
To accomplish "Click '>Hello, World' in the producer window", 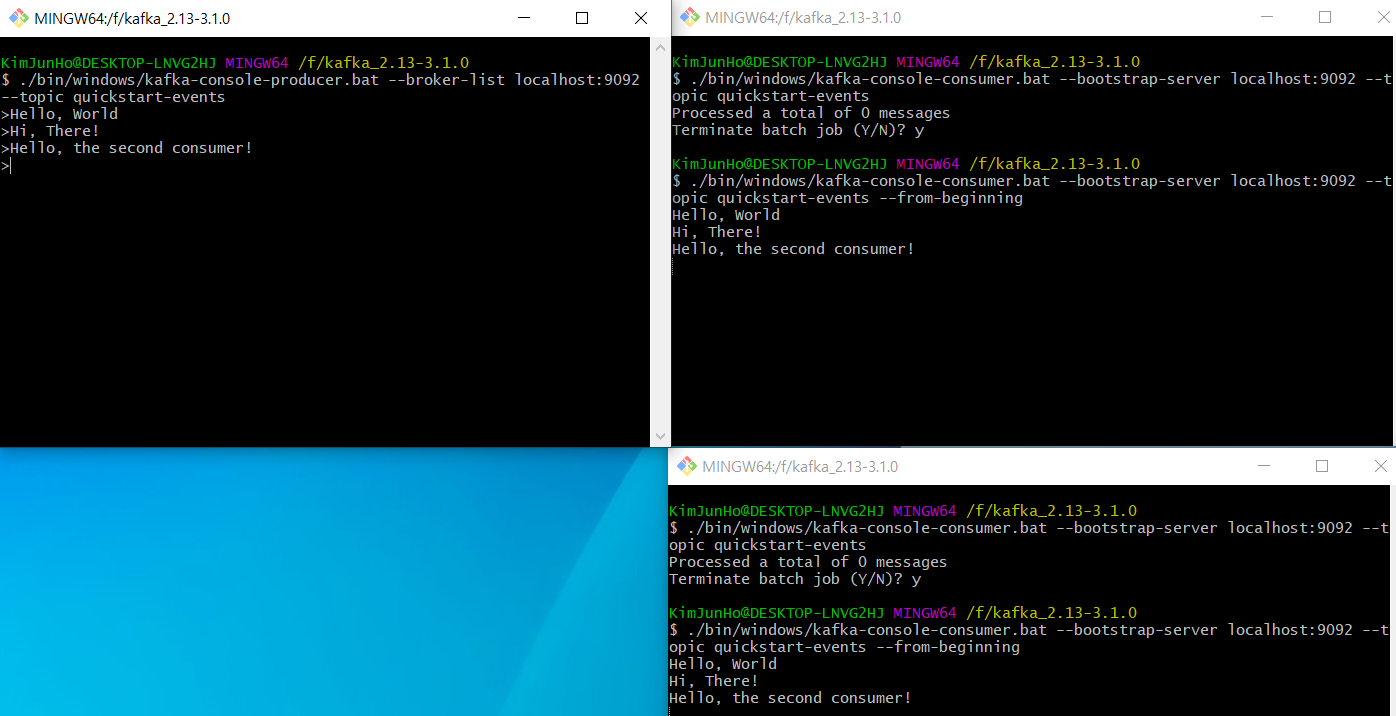I will (x=60, y=114).
